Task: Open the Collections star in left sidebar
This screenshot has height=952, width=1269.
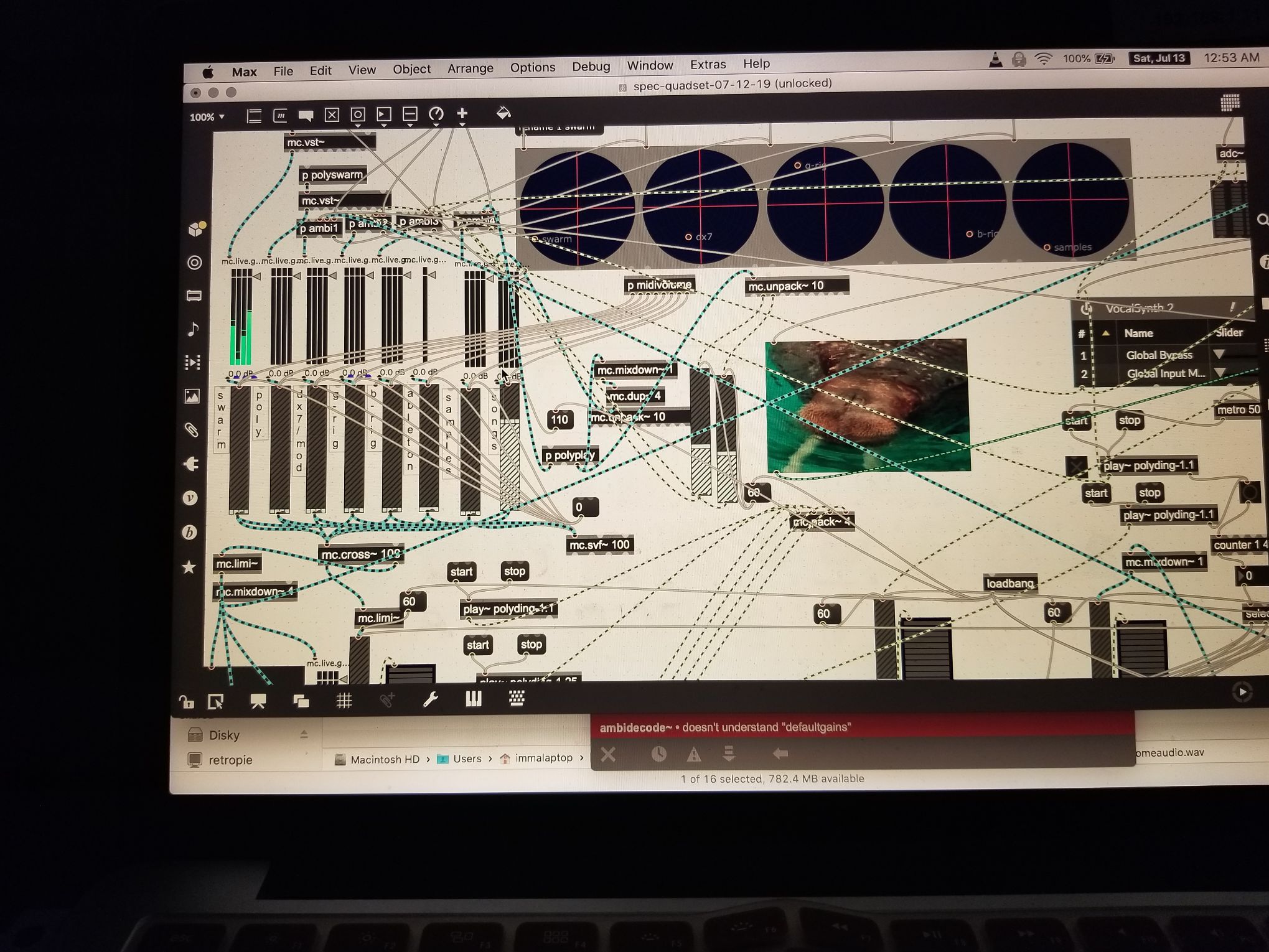Action: 189,567
